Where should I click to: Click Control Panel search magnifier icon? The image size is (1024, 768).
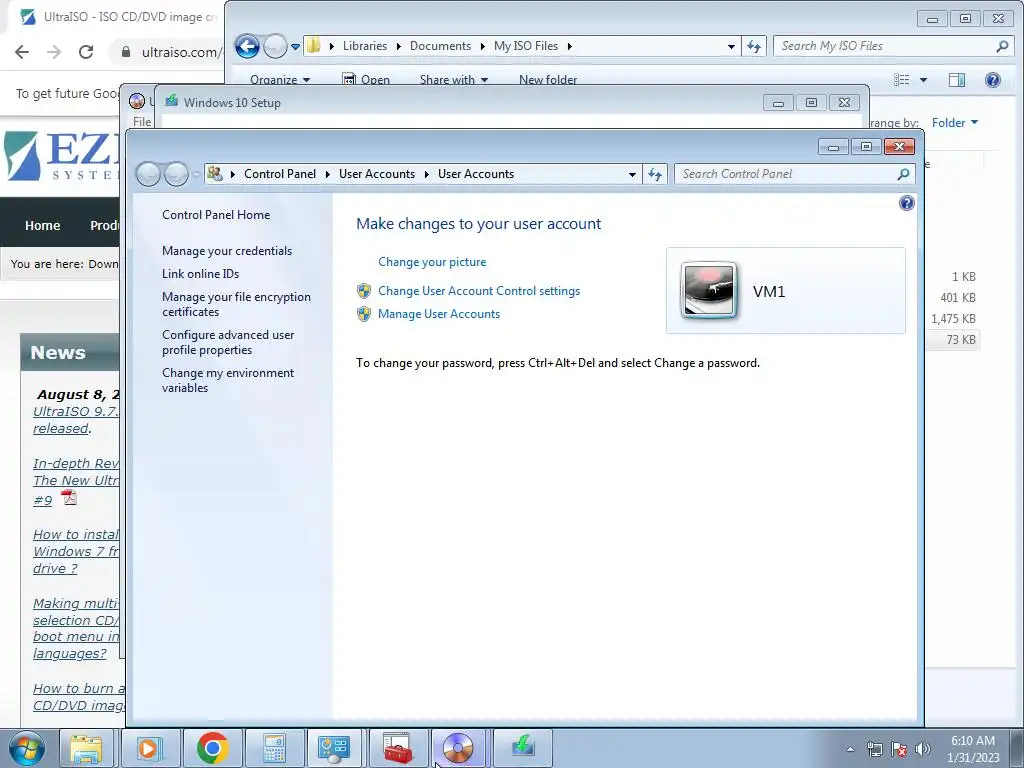coord(903,174)
